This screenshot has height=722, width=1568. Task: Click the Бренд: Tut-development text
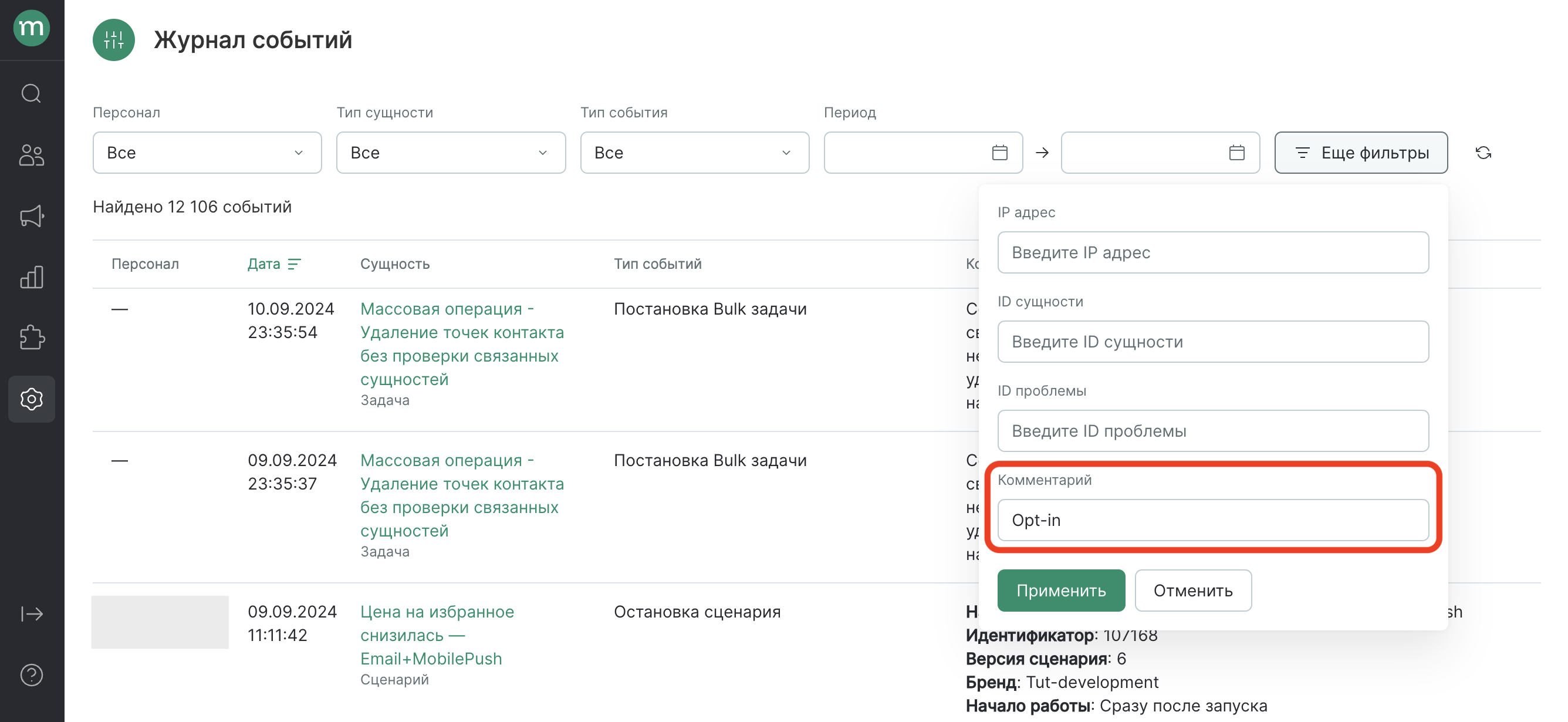pos(1062,683)
